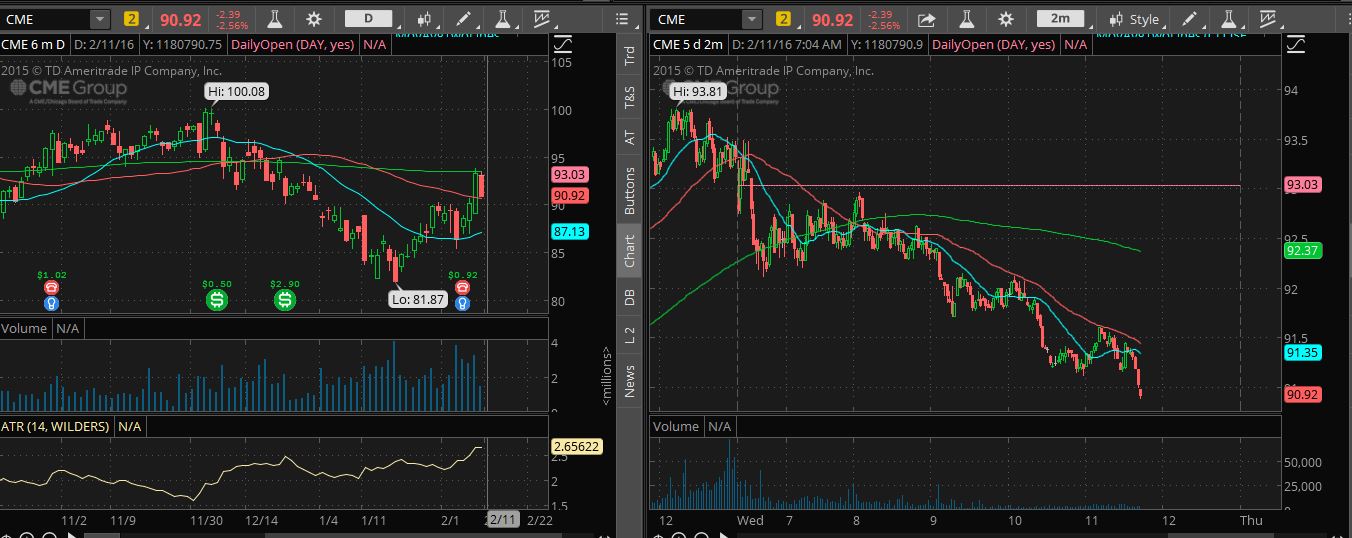Open chart settings gear on right chart
This screenshot has height=538, width=1352.
1006,19
